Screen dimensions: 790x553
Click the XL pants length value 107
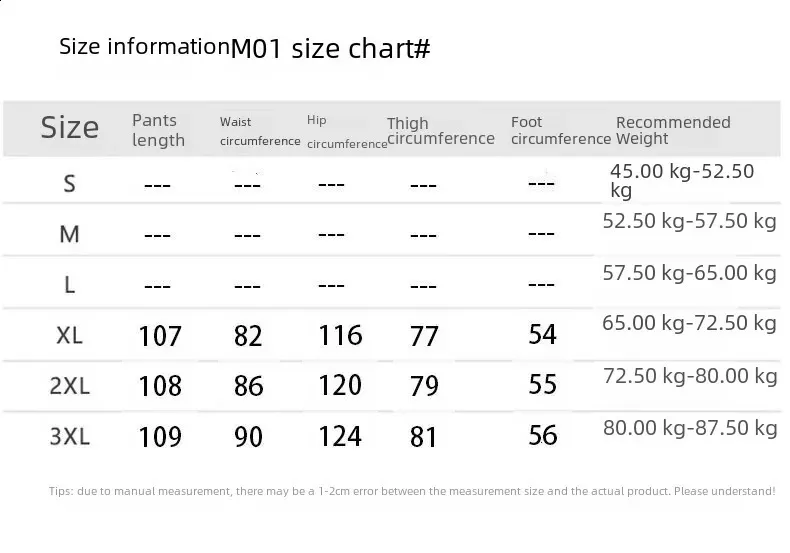pos(160,336)
